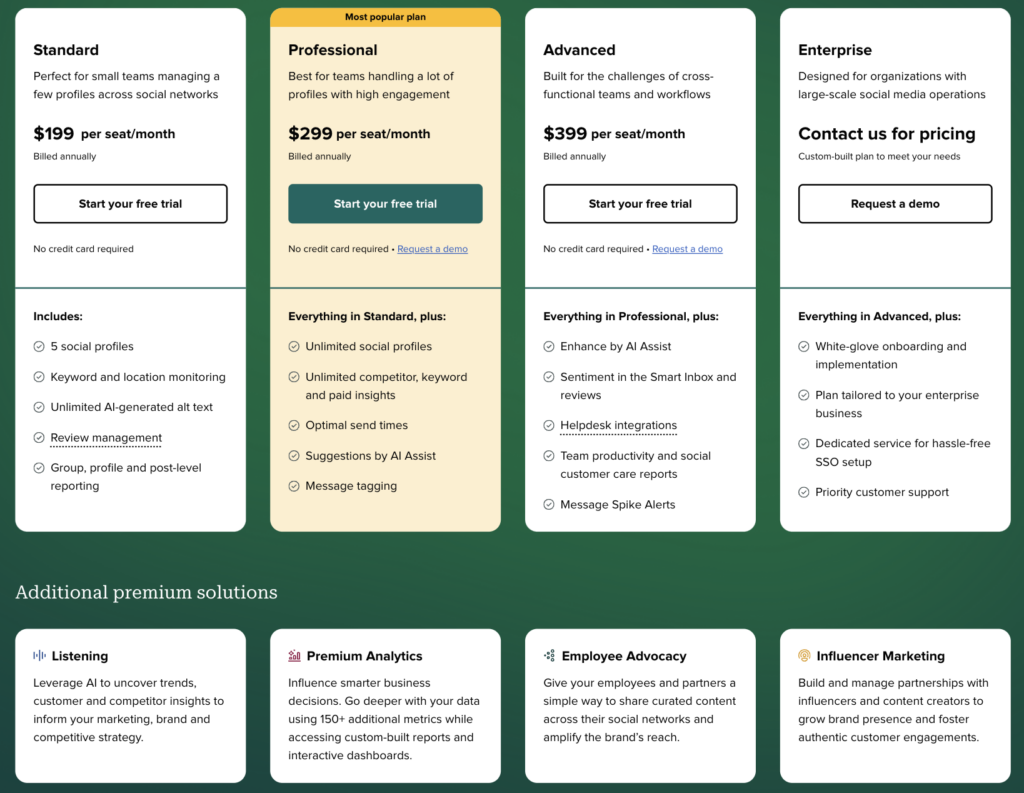Click checkmark beside Priority customer support
Screen dimensions: 1024x793
[x=804, y=492]
